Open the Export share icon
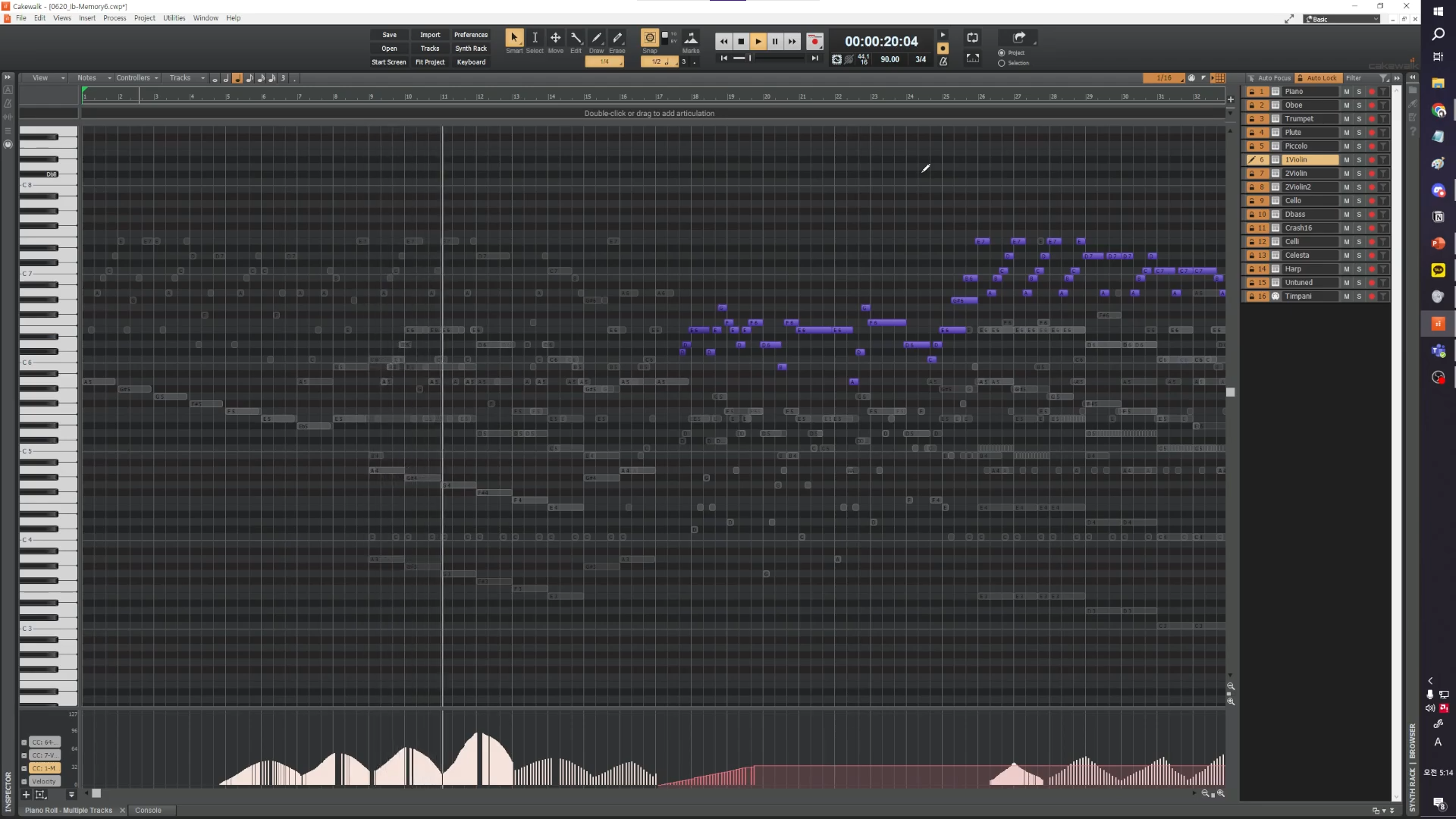Viewport: 1456px width, 819px height. [1019, 38]
